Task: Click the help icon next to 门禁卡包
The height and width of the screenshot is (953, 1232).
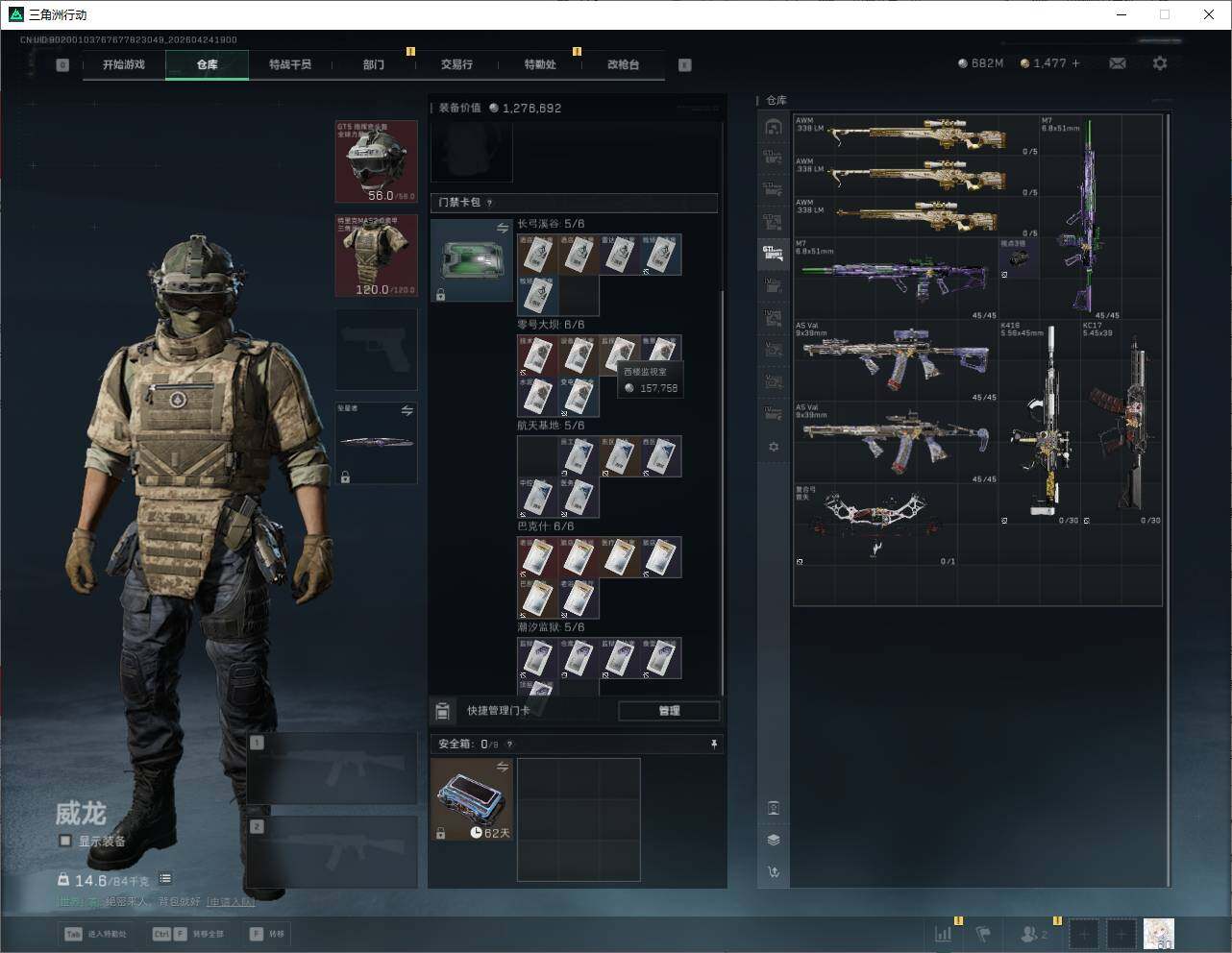Action: 490,203
